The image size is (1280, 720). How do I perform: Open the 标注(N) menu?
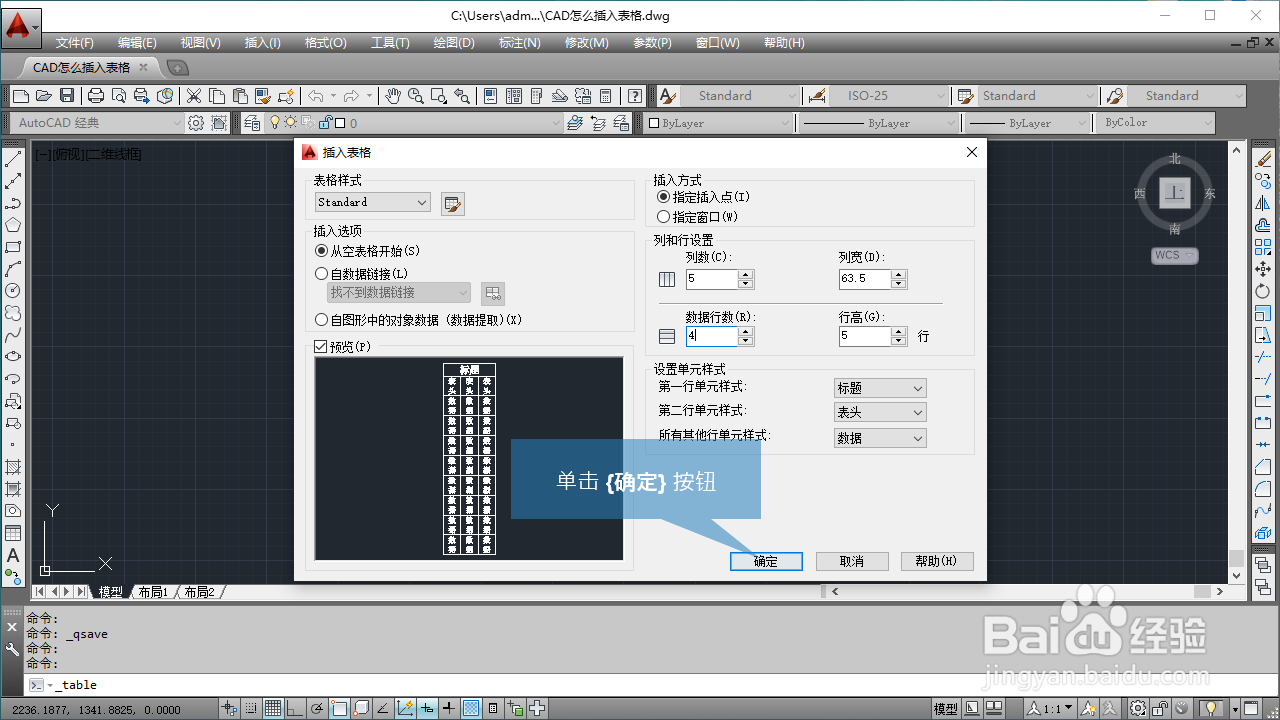(x=519, y=43)
